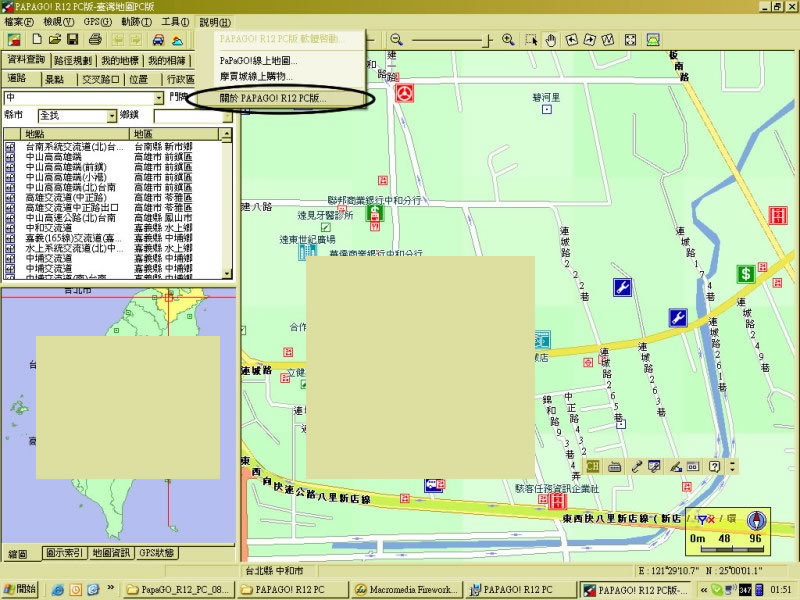Adjust the map zoom level slider handle
Screen dimensions: 800x600
pos(489,40)
